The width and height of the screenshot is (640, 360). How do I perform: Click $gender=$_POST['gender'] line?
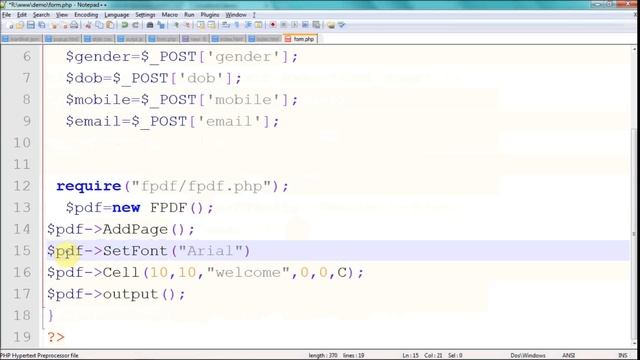(x=182, y=57)
